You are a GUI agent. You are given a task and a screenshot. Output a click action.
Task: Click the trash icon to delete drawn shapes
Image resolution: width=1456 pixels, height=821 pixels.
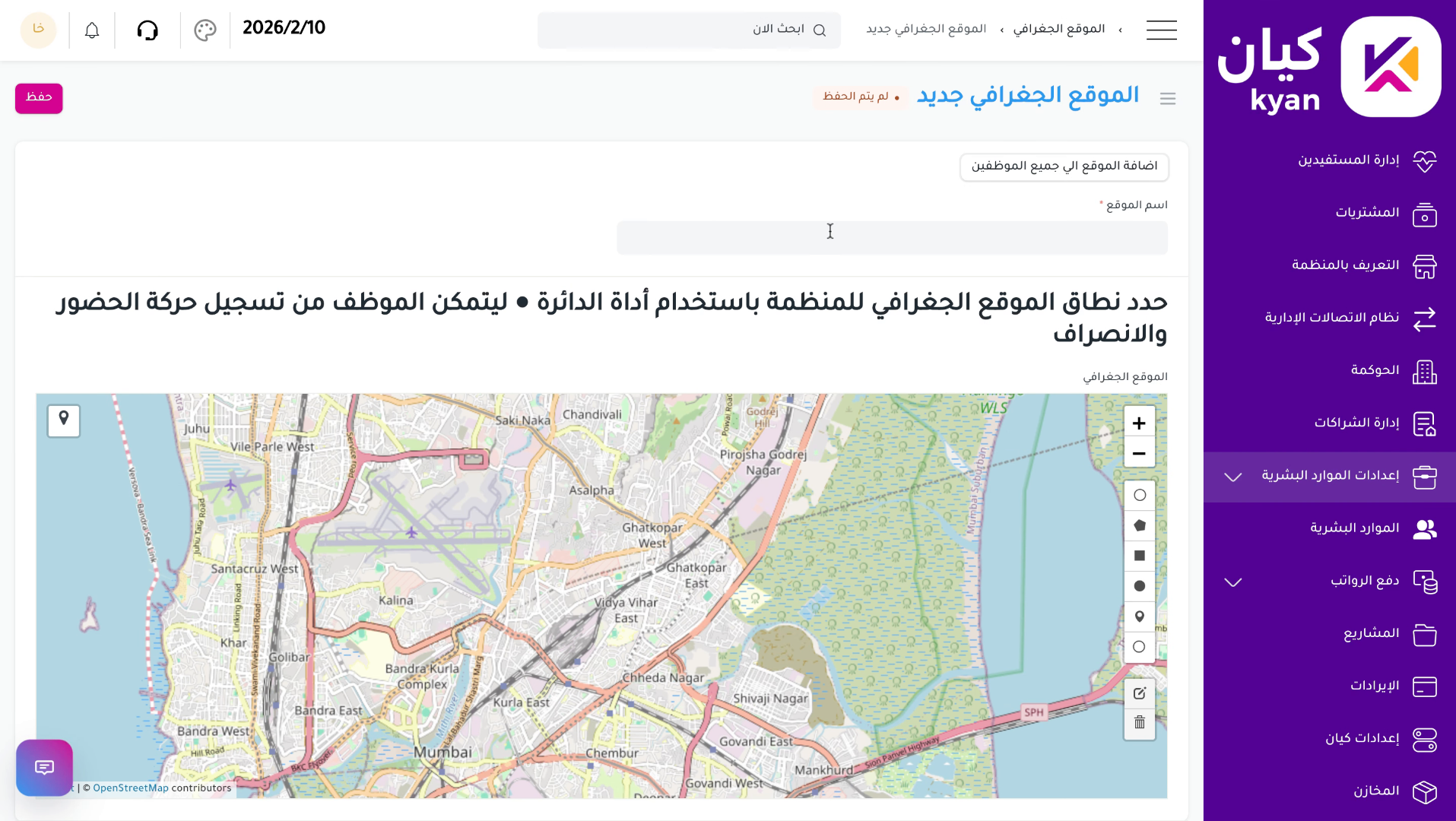click(1139, 723)
